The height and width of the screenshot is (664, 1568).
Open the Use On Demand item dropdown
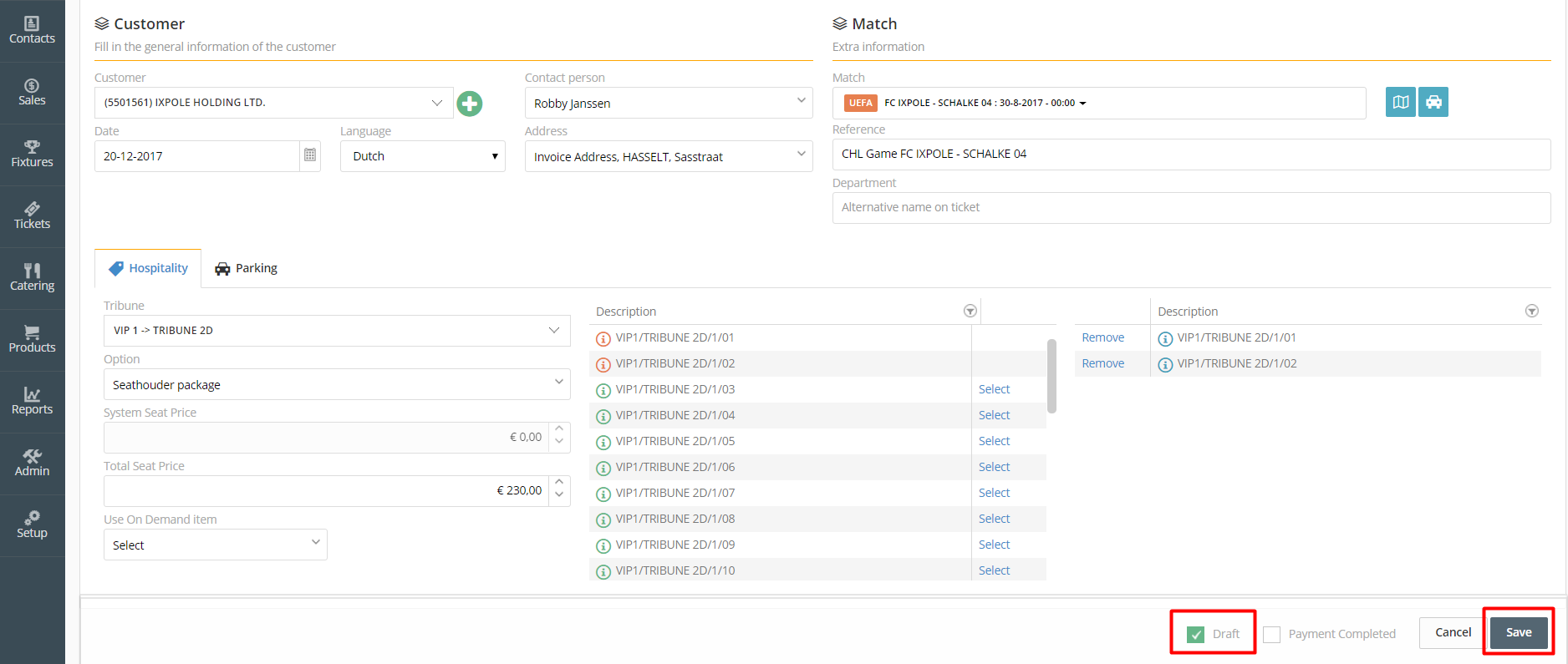pos(216,545)
